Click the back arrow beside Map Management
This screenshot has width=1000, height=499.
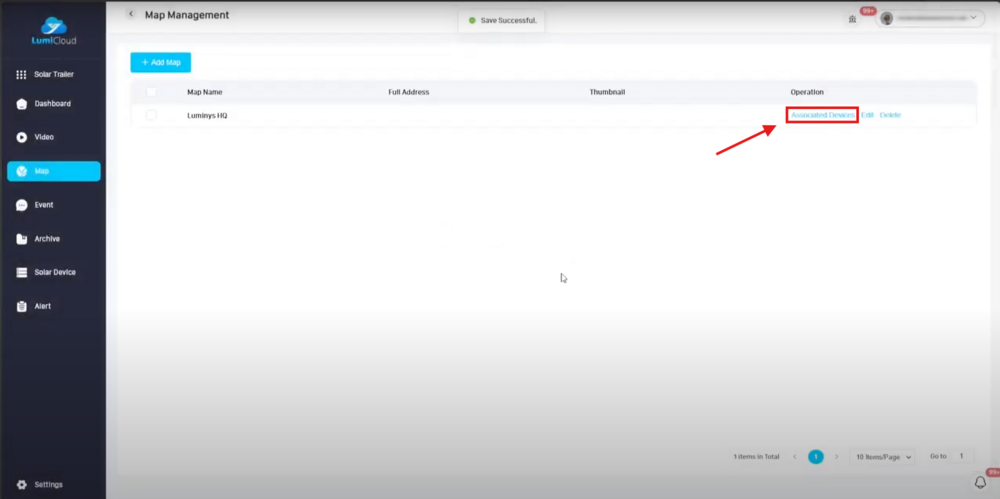coord(130,14)
